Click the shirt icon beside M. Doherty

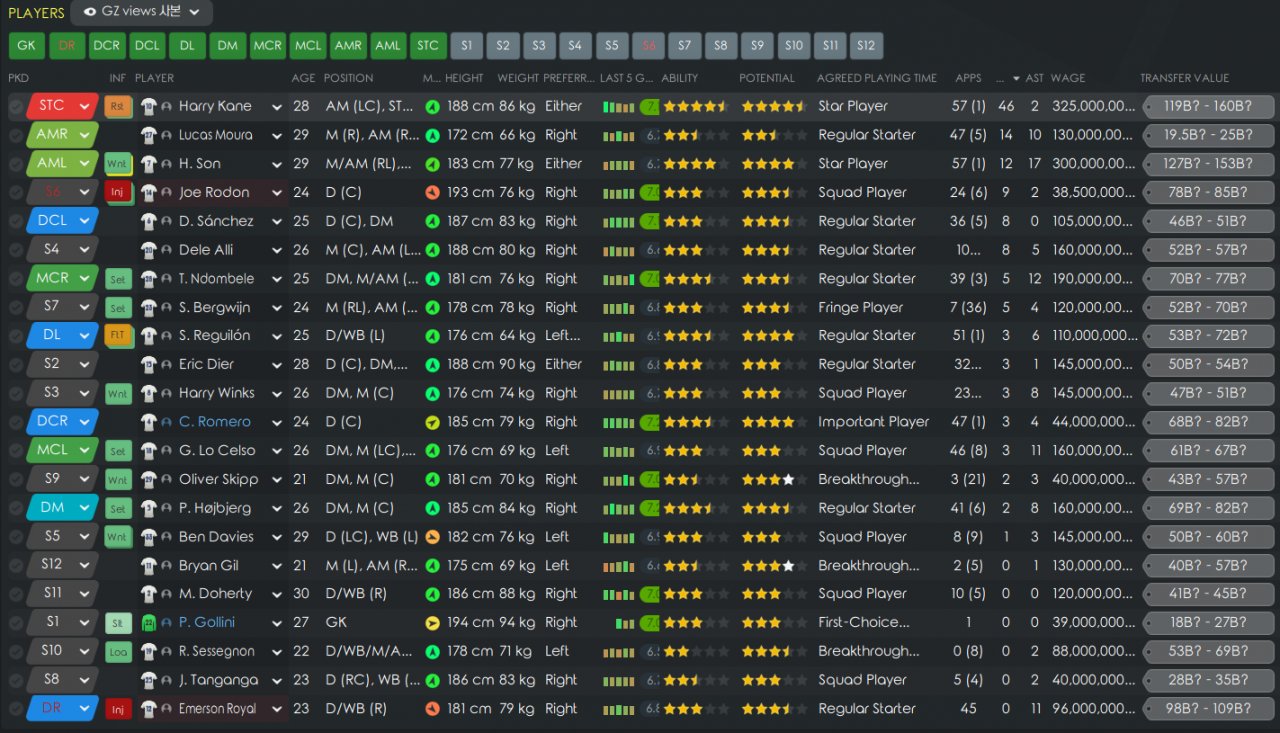point(149,594)
